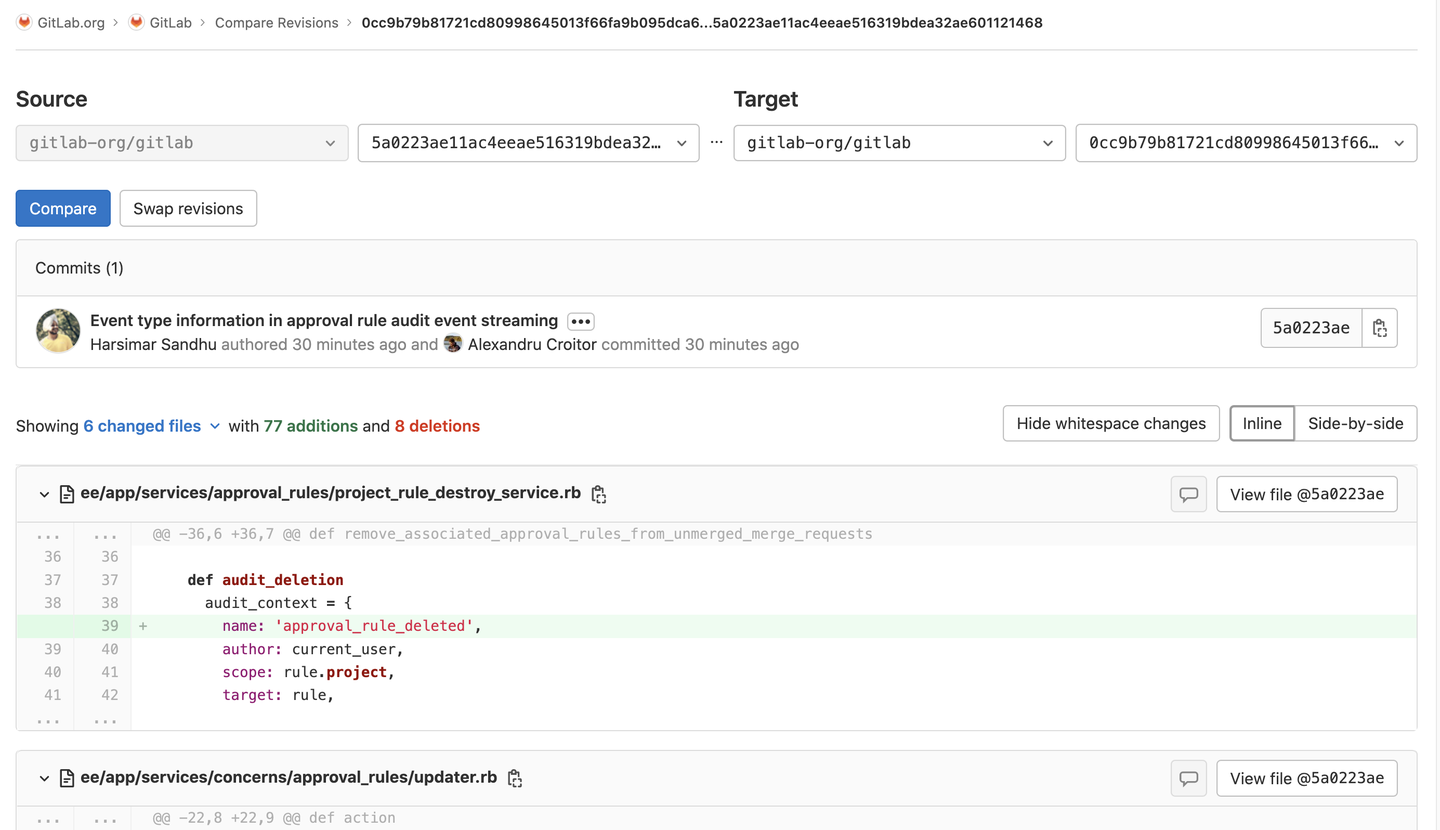
Task: Open comment panel on project_rule_destroy_service.rb diff
Action: pyautogui.click(x=1188, y=494)
